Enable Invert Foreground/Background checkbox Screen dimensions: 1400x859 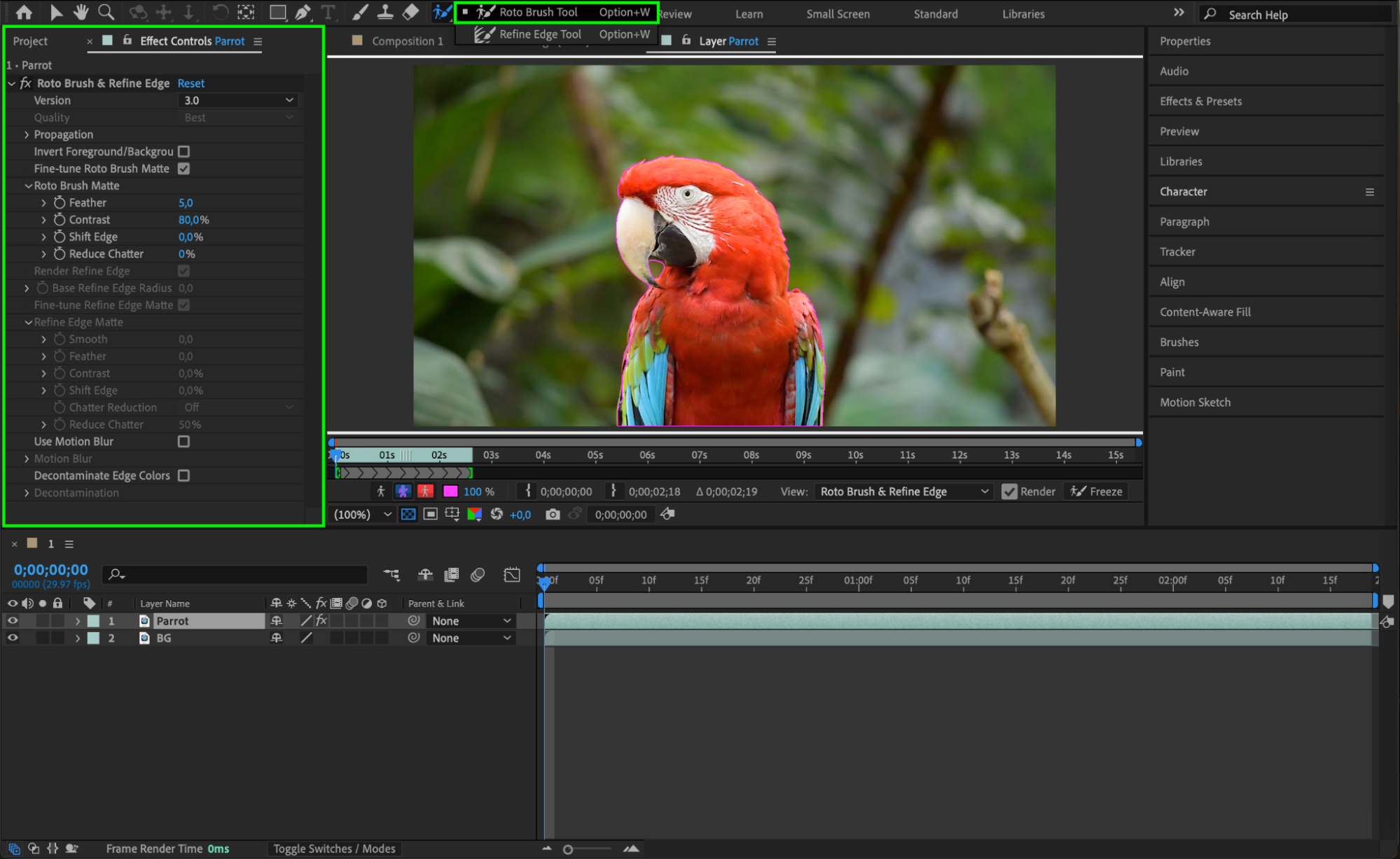183,151
